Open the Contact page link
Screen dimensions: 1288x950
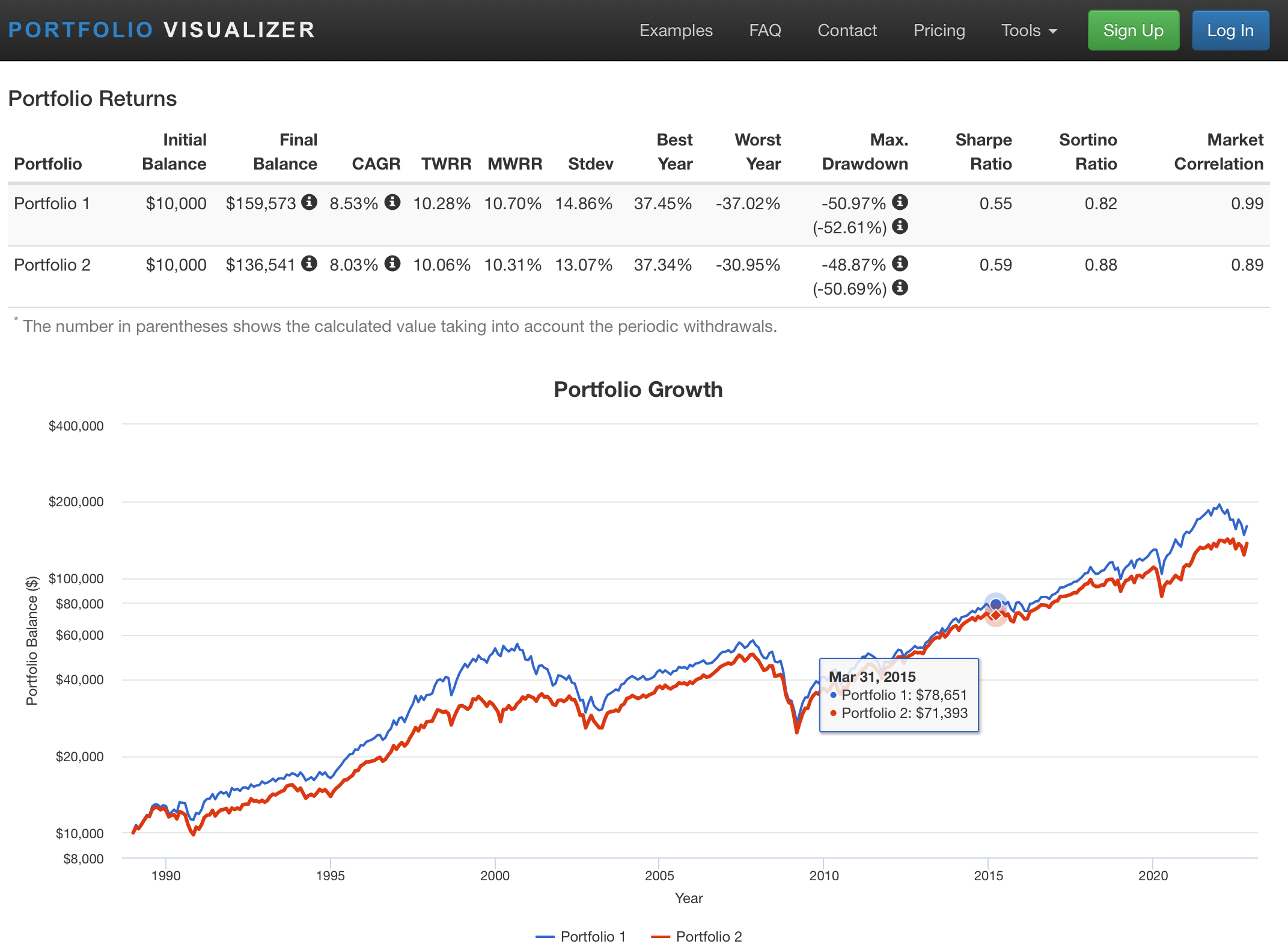(x=847, y=31)
